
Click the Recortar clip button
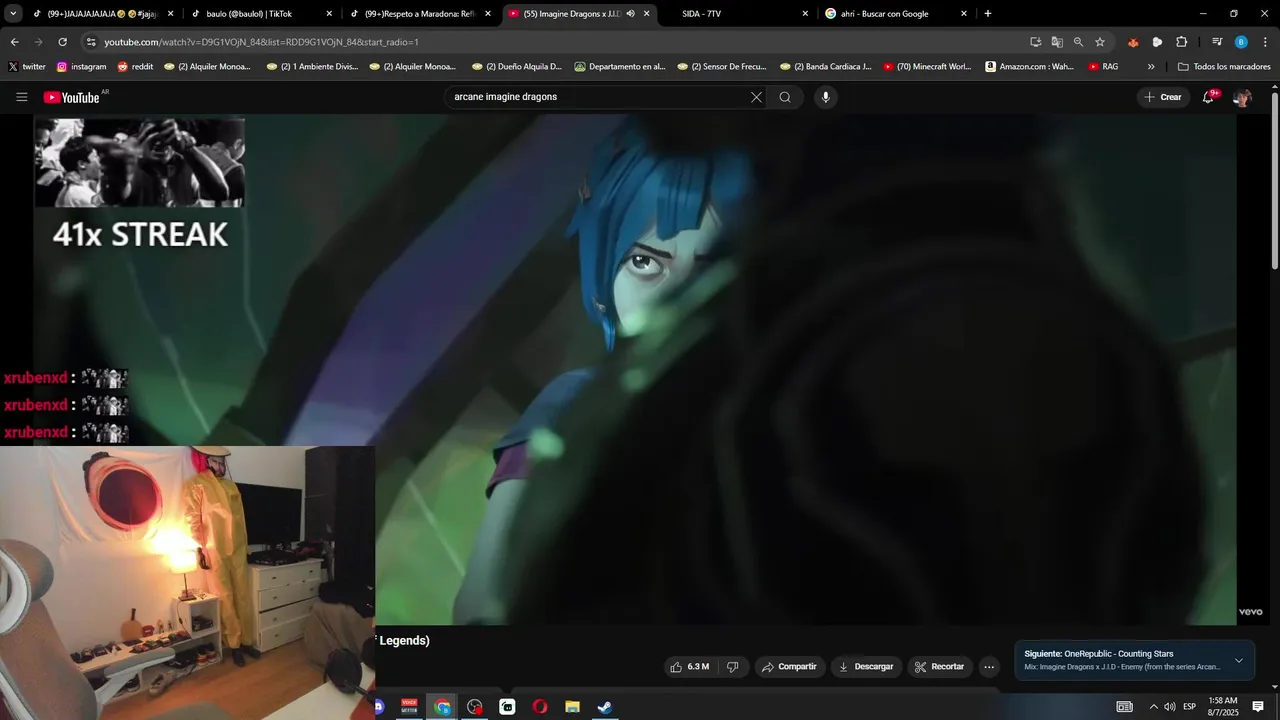point(940,667)
